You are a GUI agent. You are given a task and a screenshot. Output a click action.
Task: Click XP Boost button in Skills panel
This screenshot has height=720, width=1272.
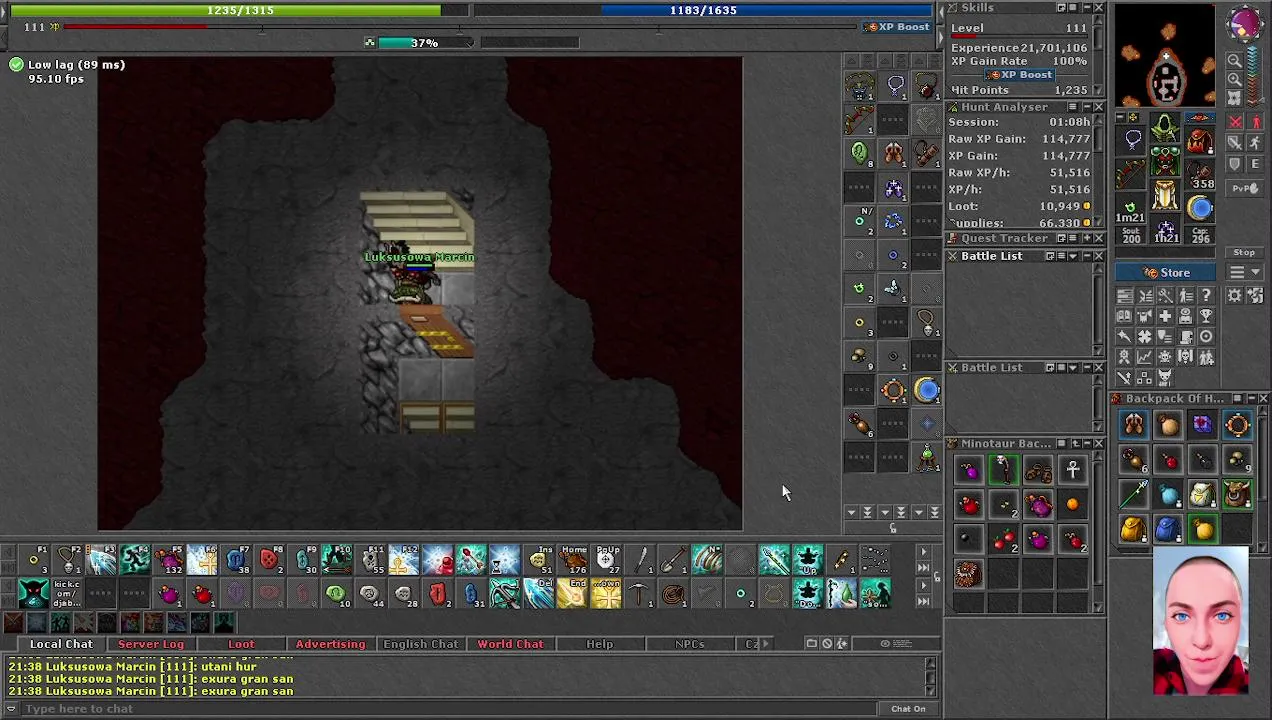point(1019,75)
